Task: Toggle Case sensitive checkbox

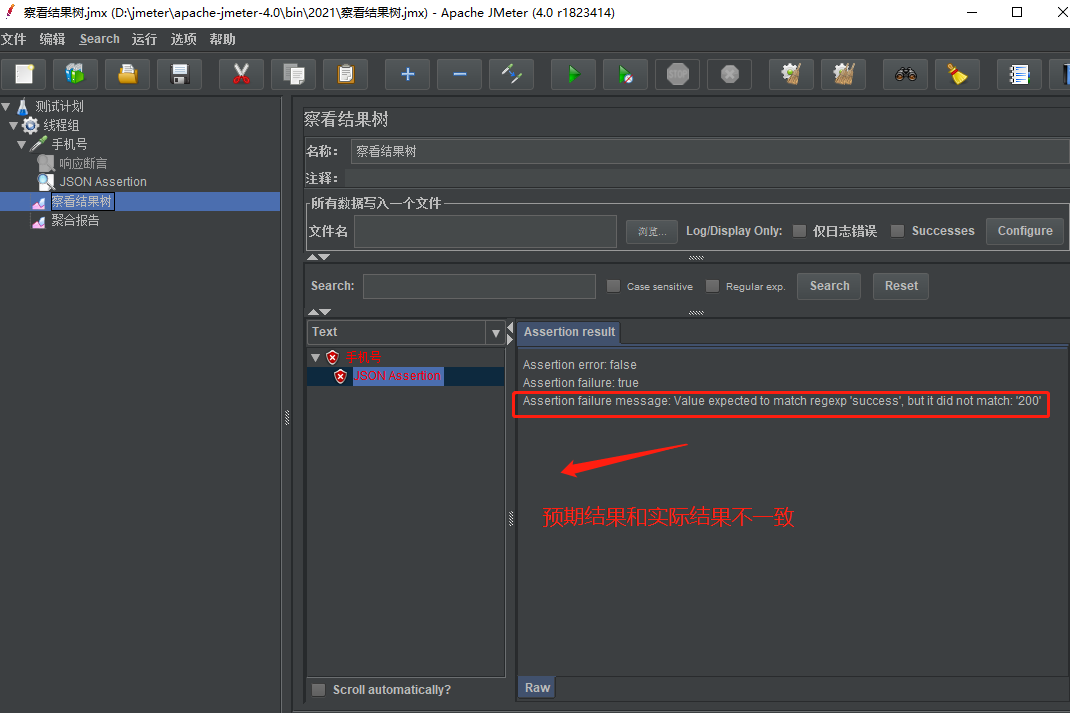Action: click(613, 286)
